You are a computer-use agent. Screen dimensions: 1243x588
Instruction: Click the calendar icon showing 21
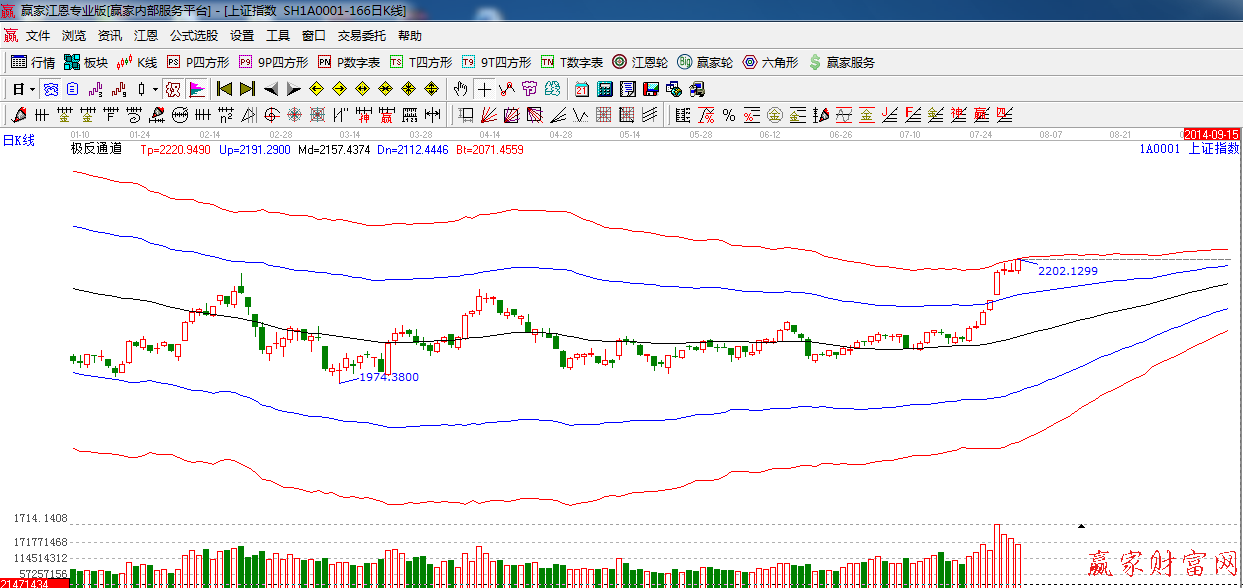(x=581, y=89)
